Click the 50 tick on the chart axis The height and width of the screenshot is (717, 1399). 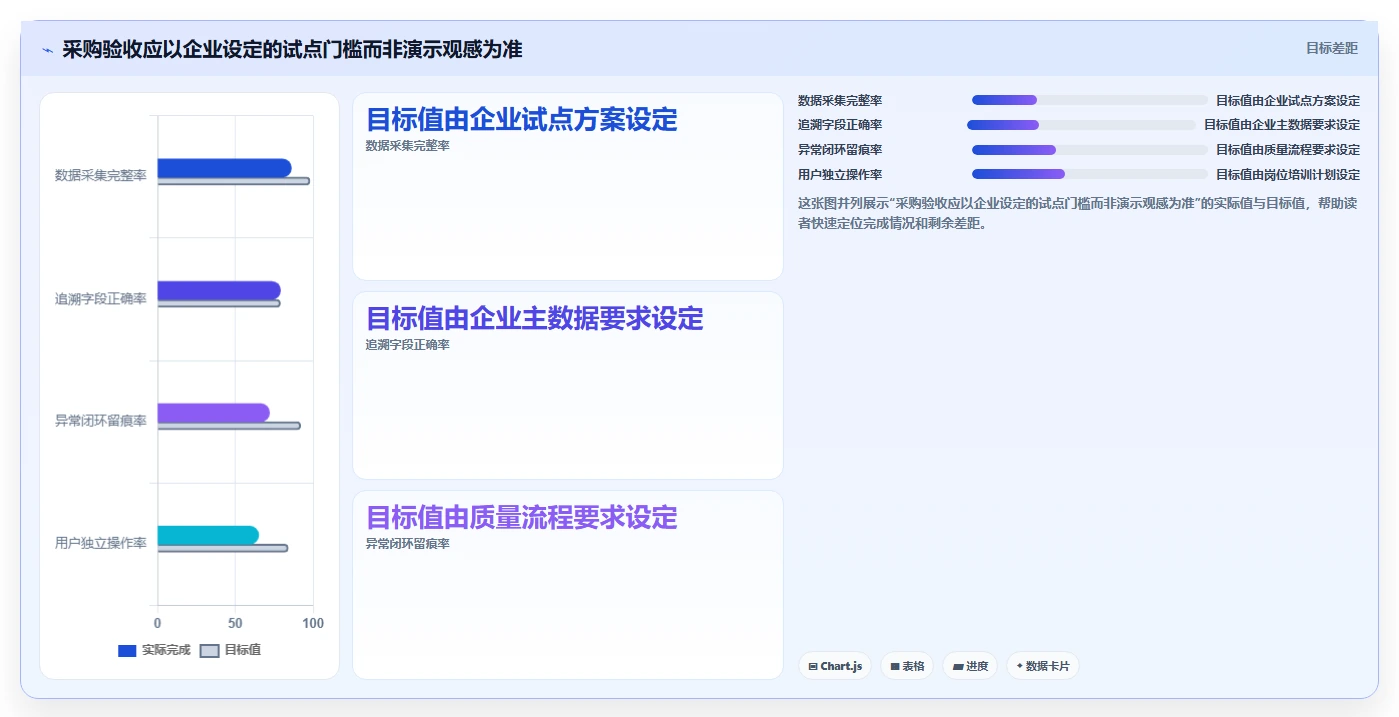click(235, 623)
